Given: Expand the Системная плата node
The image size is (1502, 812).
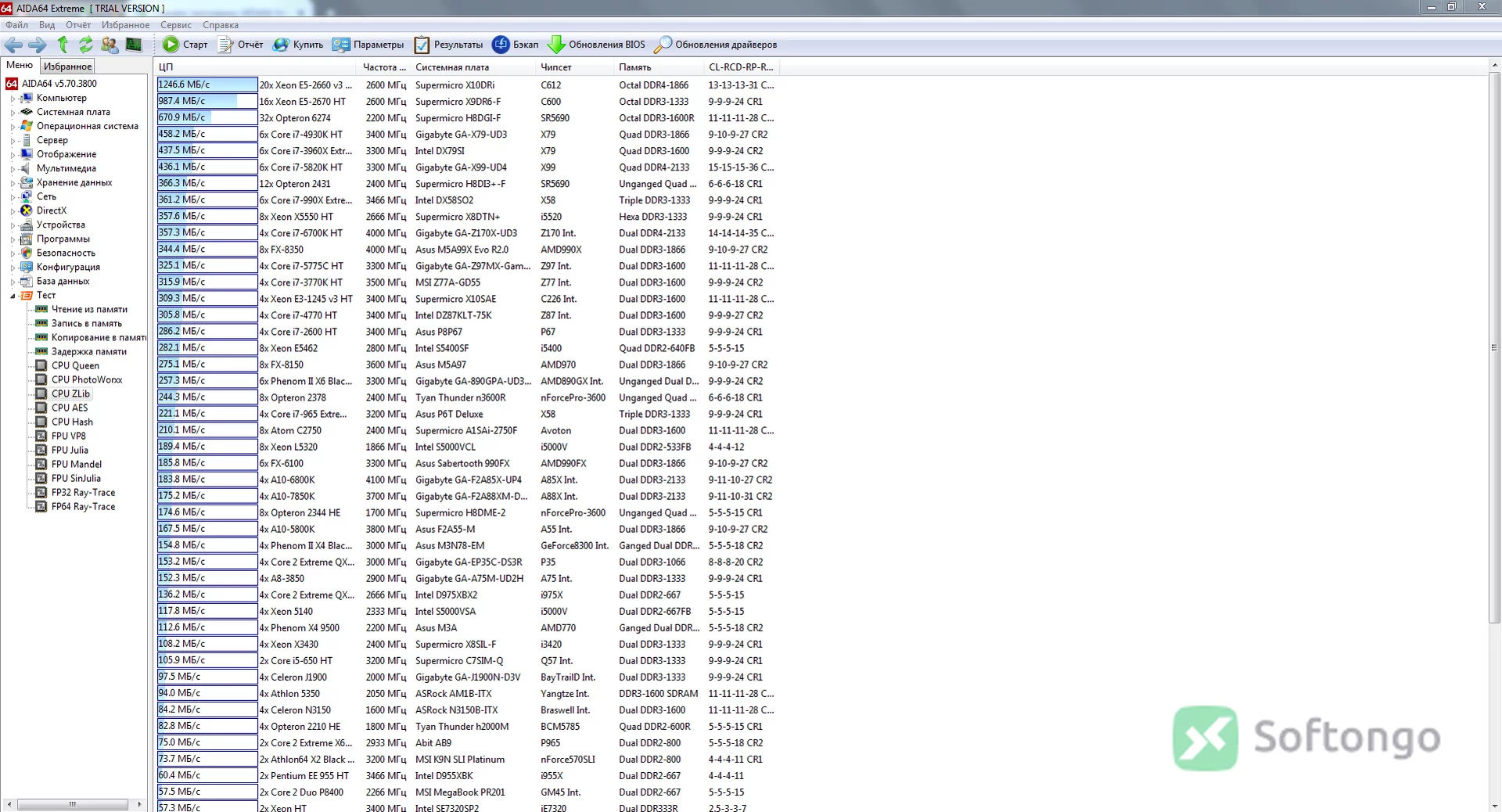Looking at the screenshot, I should (x=13, y=113).
